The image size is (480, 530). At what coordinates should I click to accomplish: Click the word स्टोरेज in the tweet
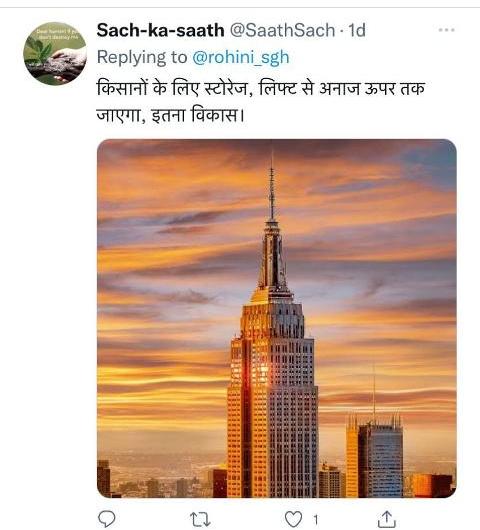226,89
